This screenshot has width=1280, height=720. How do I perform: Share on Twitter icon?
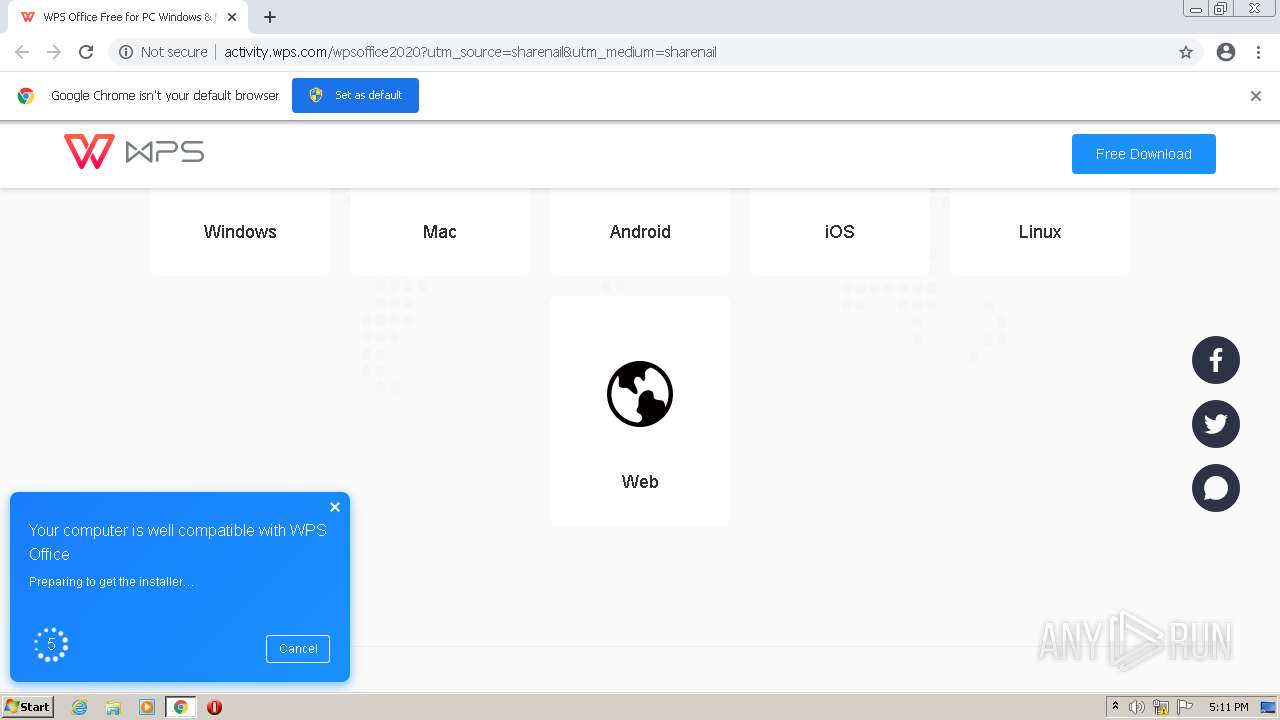1216,424
